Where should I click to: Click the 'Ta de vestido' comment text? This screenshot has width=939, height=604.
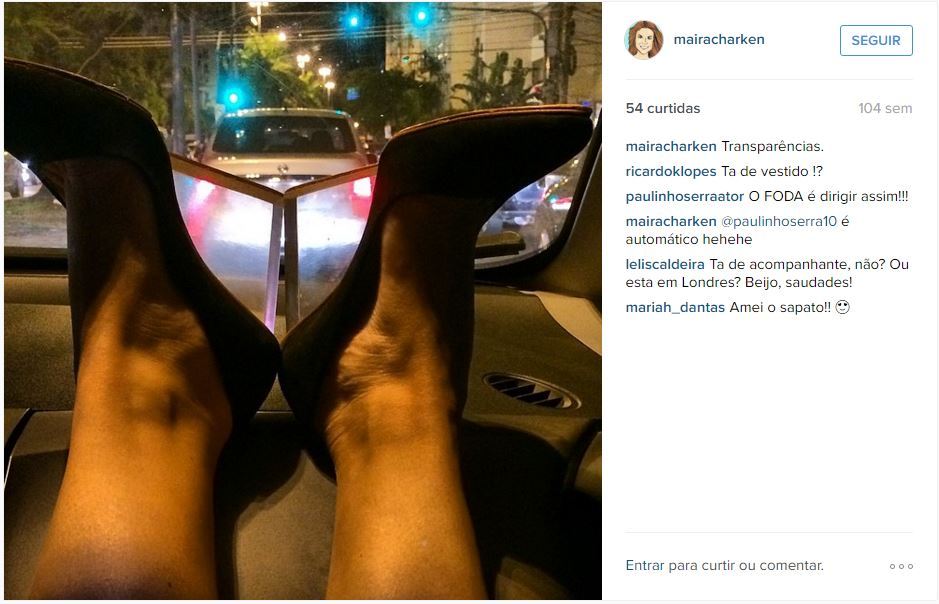click(x=772, y=171)
